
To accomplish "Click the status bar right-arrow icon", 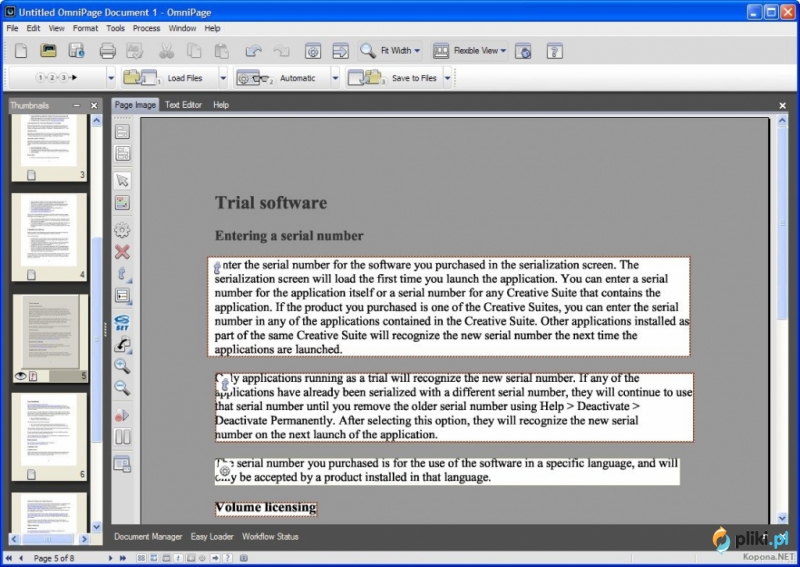I will tap(215, 558).
